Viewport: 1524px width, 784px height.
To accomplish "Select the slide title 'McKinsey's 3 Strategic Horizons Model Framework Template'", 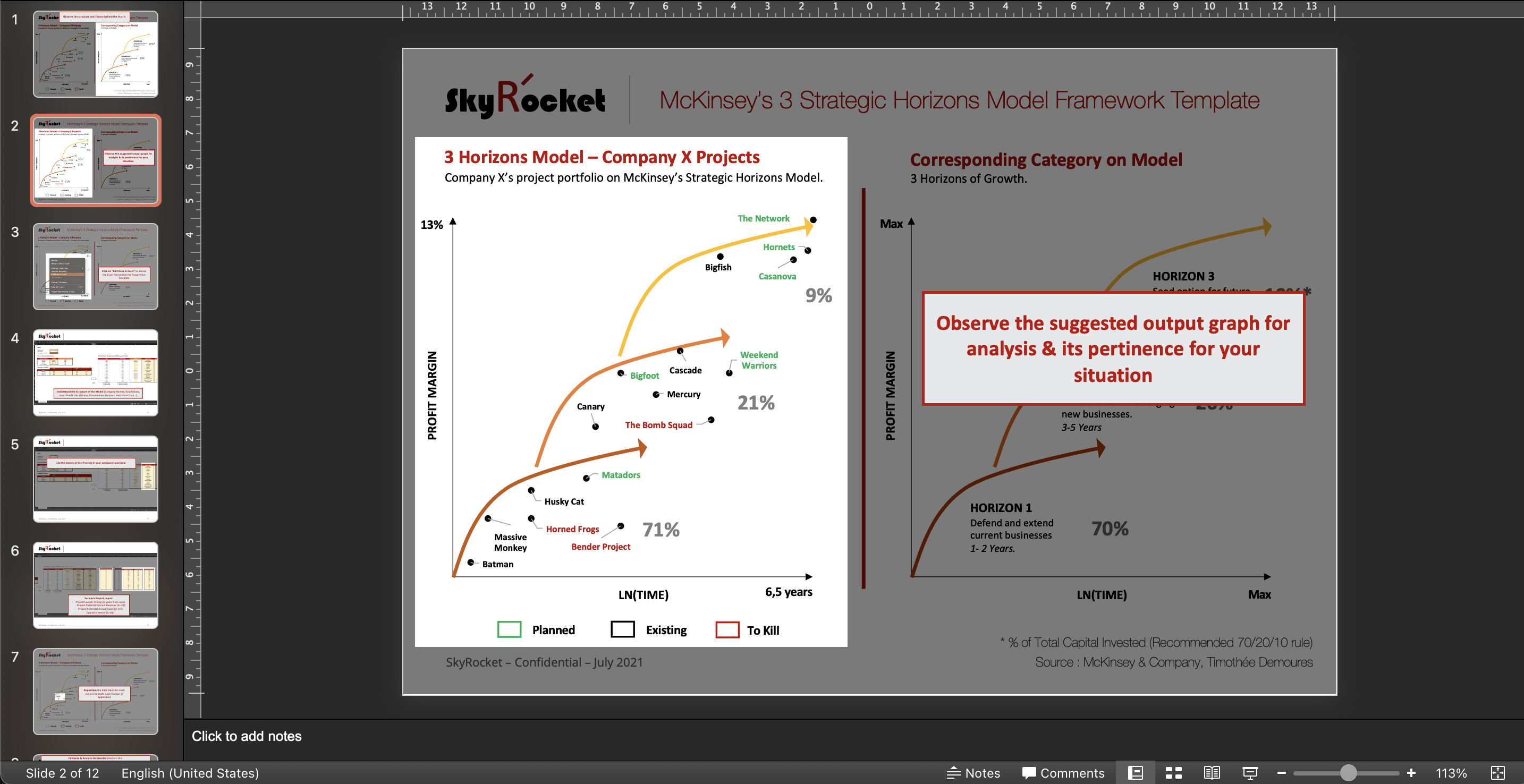I will coord(959,100).
